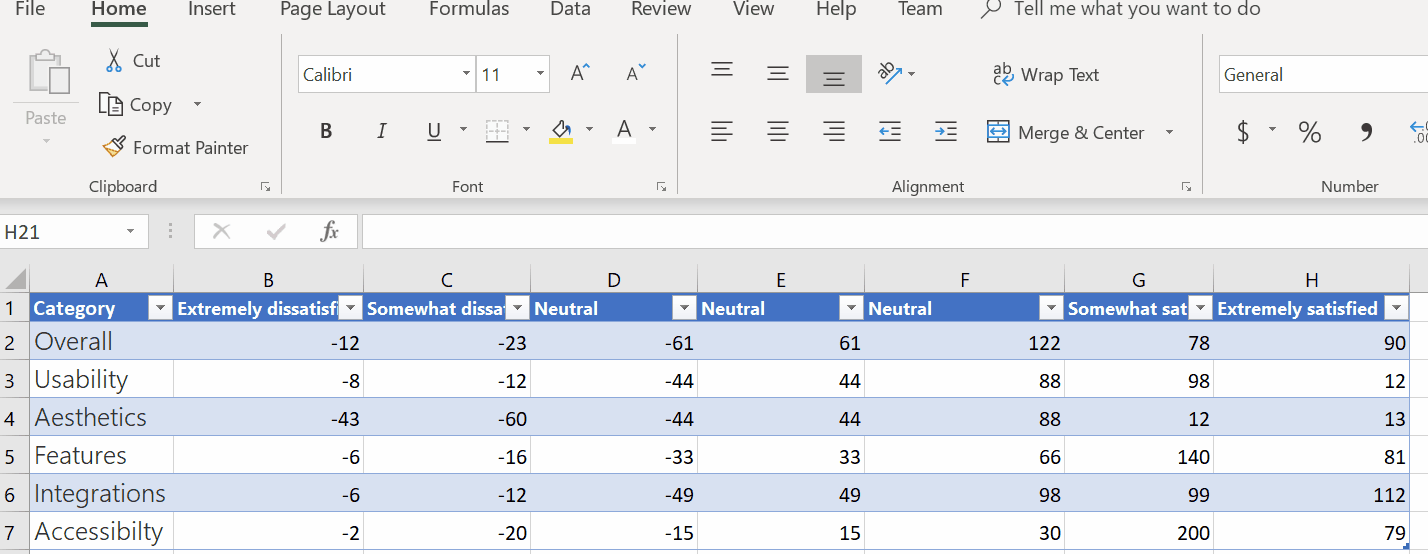The height and width of the screenshot is (554, 1428).
Task: Open borders dropdown arrow
Action: coord(526,130)
